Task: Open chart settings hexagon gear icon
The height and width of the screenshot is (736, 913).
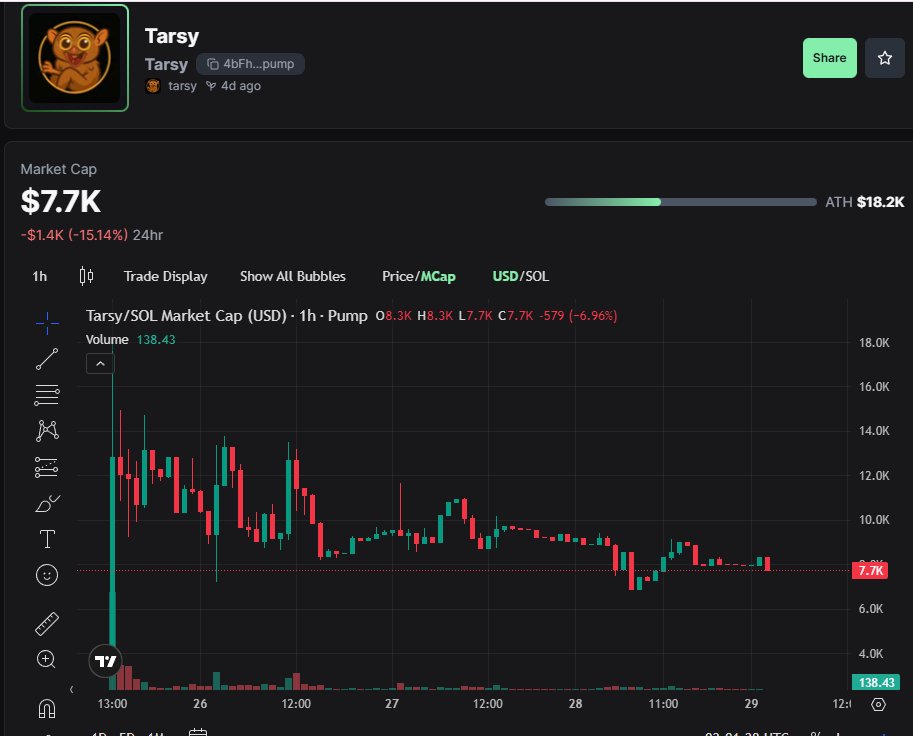Action: [x=878, y=705]
